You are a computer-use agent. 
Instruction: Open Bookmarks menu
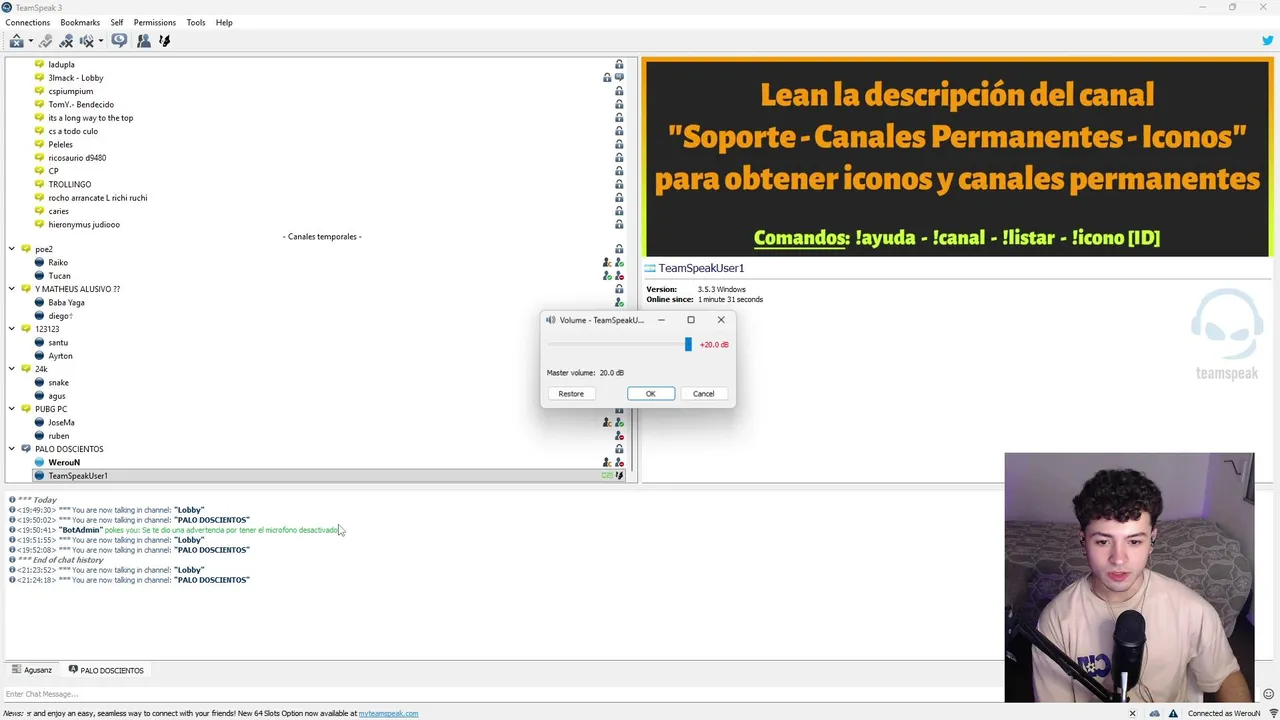(x=80, y=22)
